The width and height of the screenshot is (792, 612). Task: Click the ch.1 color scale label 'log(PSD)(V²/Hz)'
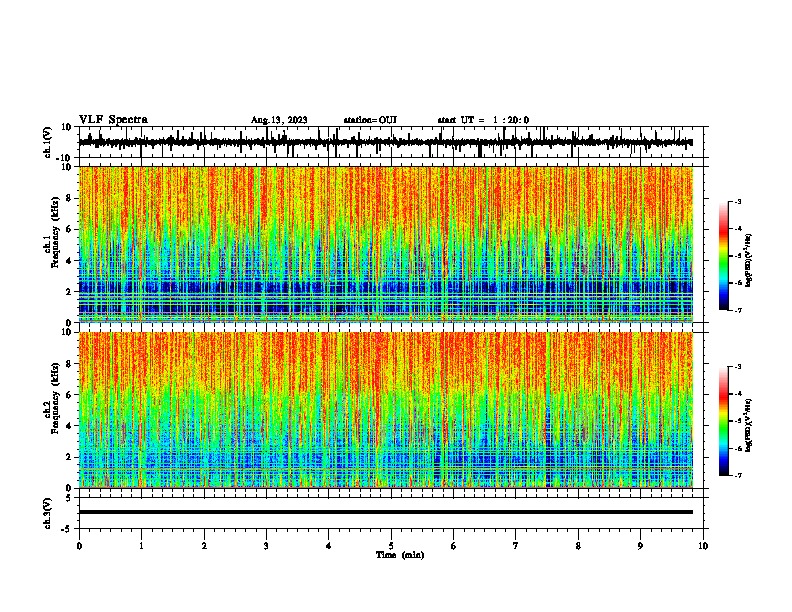[749, 260]
